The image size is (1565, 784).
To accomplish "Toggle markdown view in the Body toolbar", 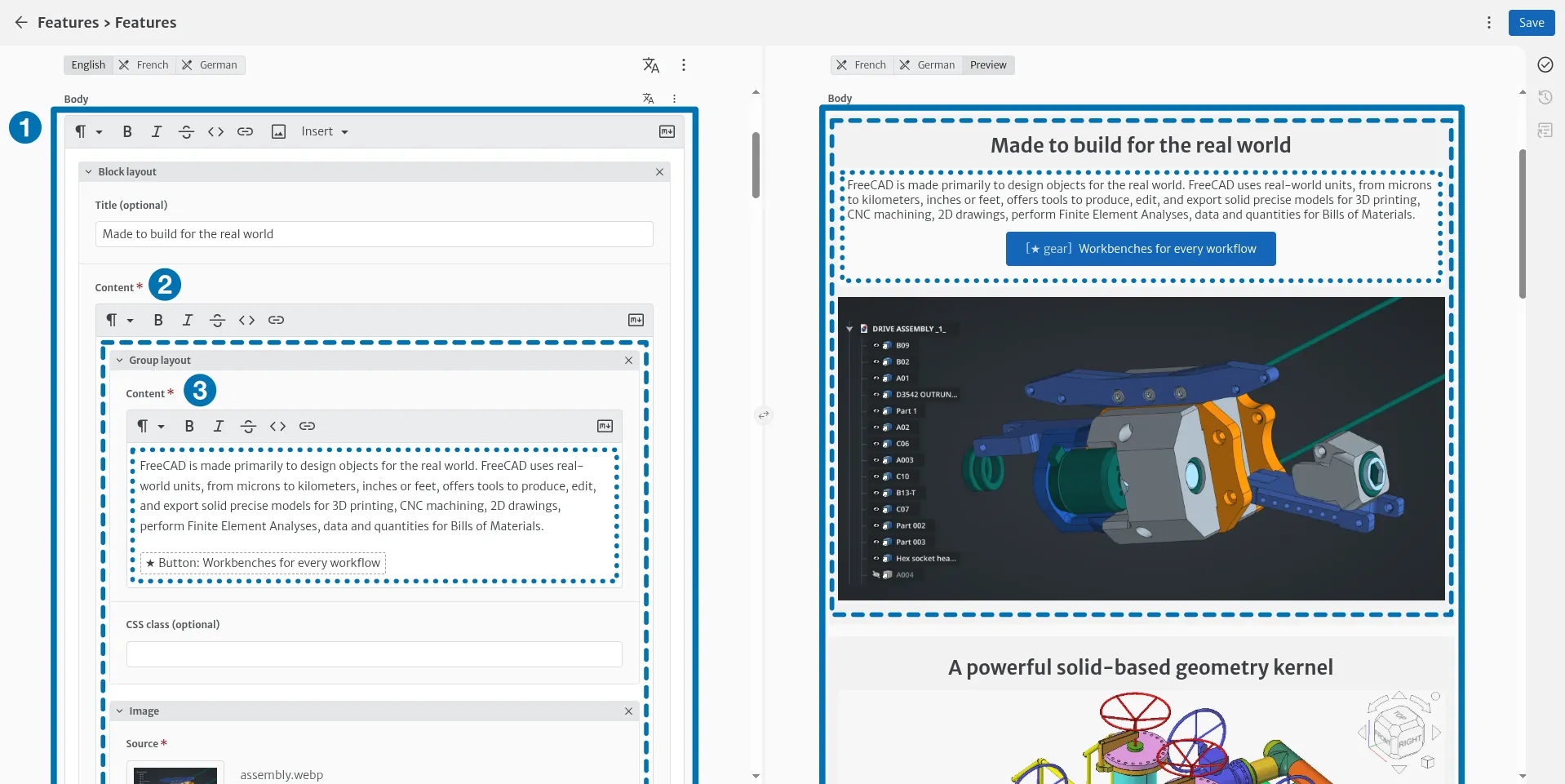I will coord(667,131).
